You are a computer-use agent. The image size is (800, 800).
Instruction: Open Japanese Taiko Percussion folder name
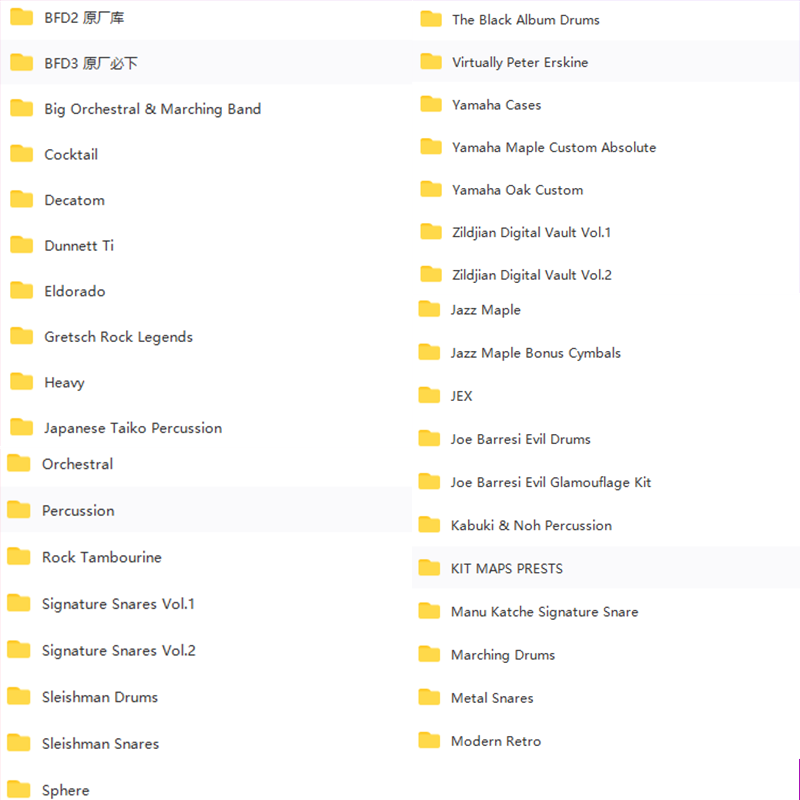click(x=133, y=428)
